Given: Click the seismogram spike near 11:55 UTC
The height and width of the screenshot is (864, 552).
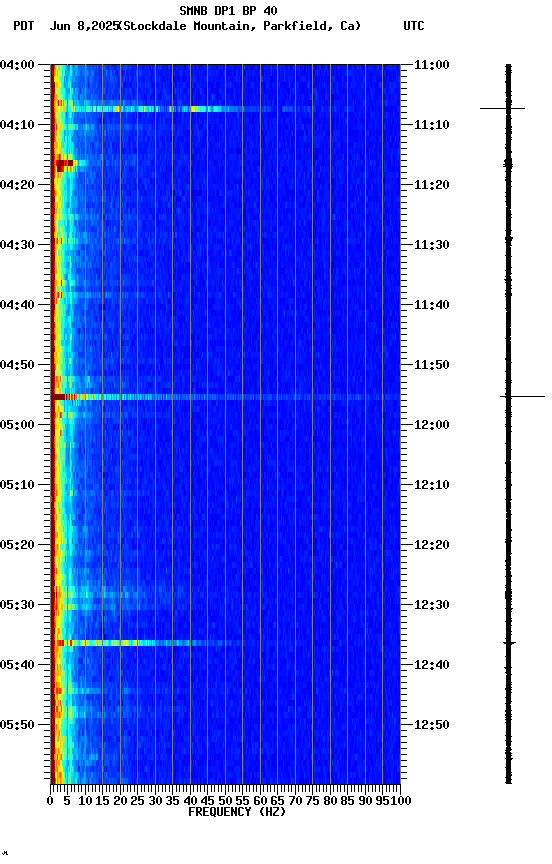Looking at the screenshot, I should tap(522, 396).
